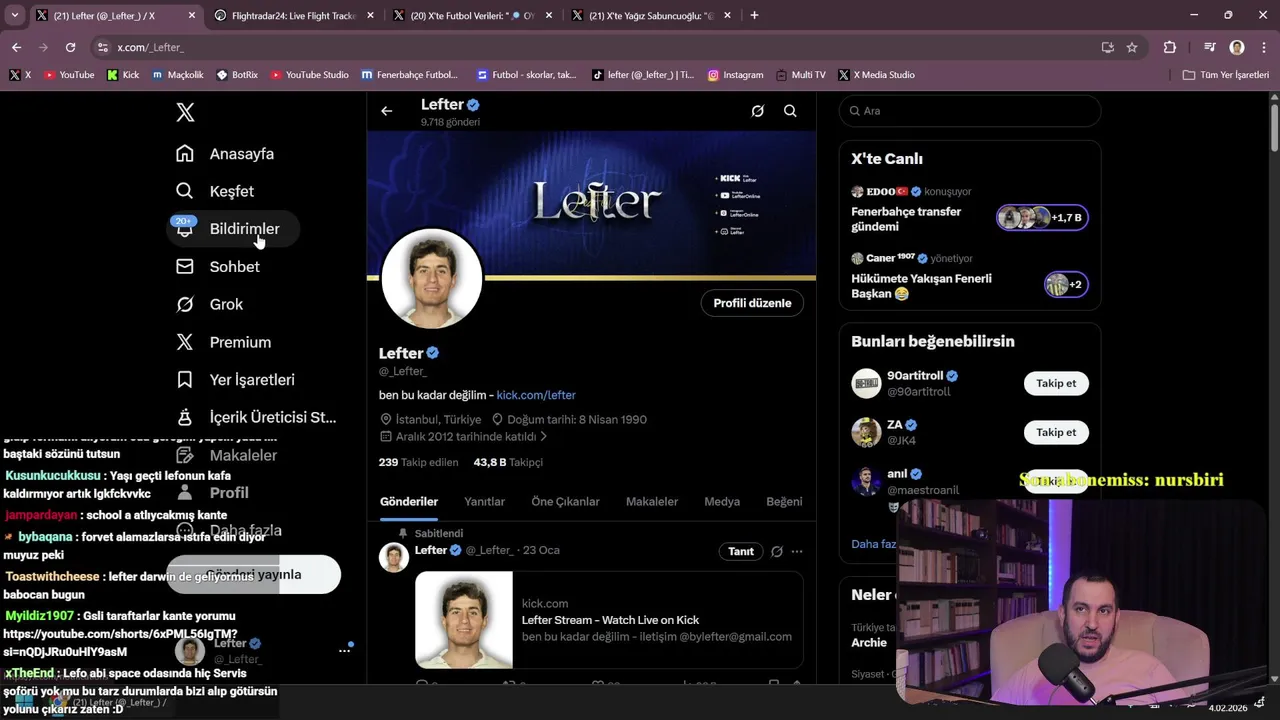Open Instagram bookmark
The width and height of the screenshot is (1280, 720).
coord(736,75)
